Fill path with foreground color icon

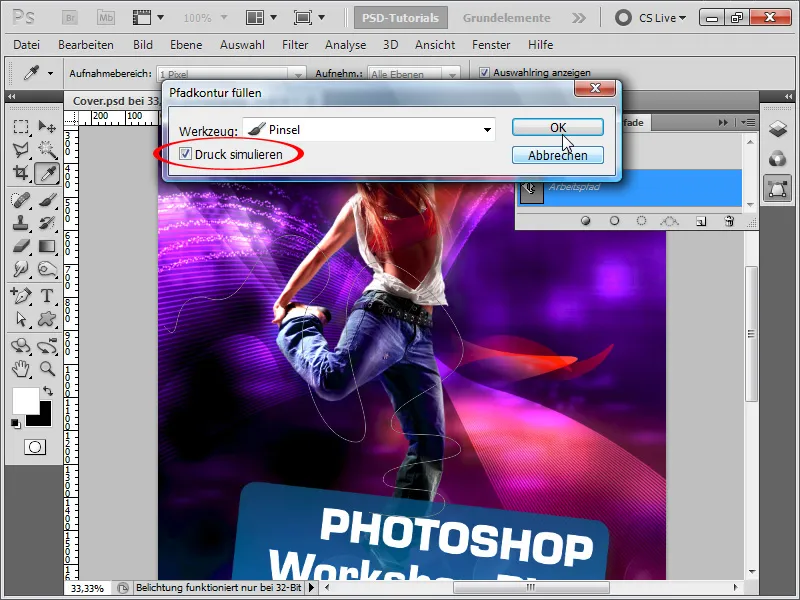coord(585,221)
